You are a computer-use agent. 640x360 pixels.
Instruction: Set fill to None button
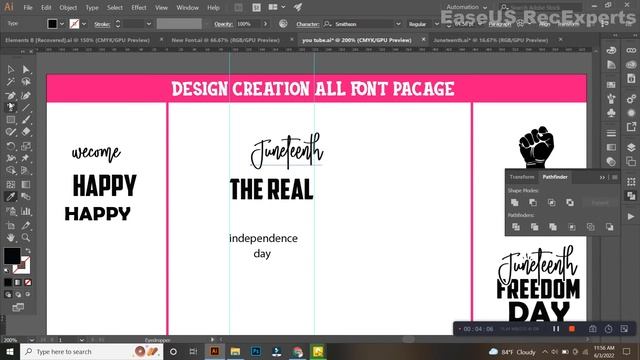tap(28, 282)
